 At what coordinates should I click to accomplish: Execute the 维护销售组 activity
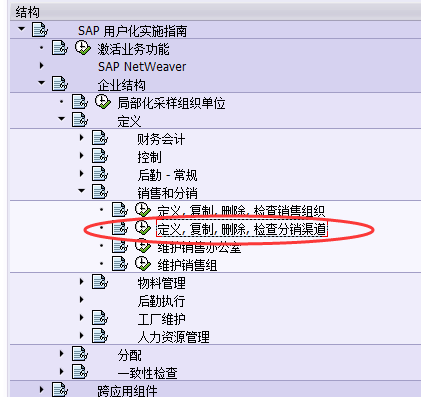142,264
